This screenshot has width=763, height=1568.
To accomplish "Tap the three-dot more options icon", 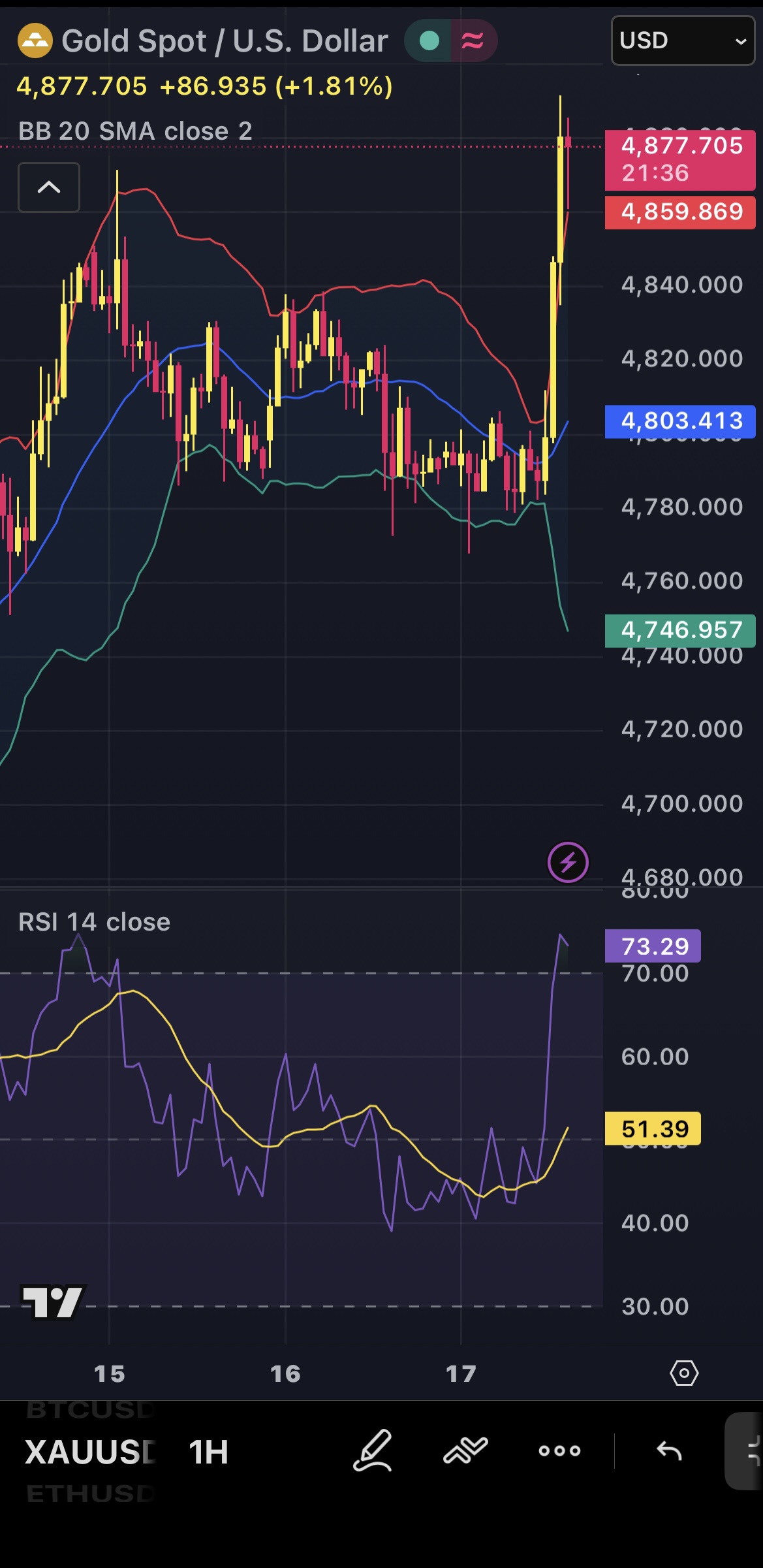I will tap(559, 1451).
